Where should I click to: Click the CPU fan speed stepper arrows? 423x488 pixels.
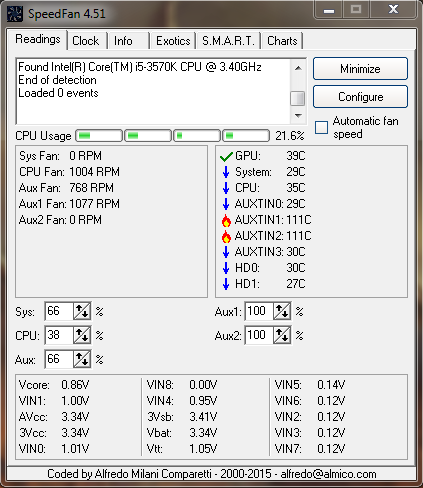click(82, 335)
